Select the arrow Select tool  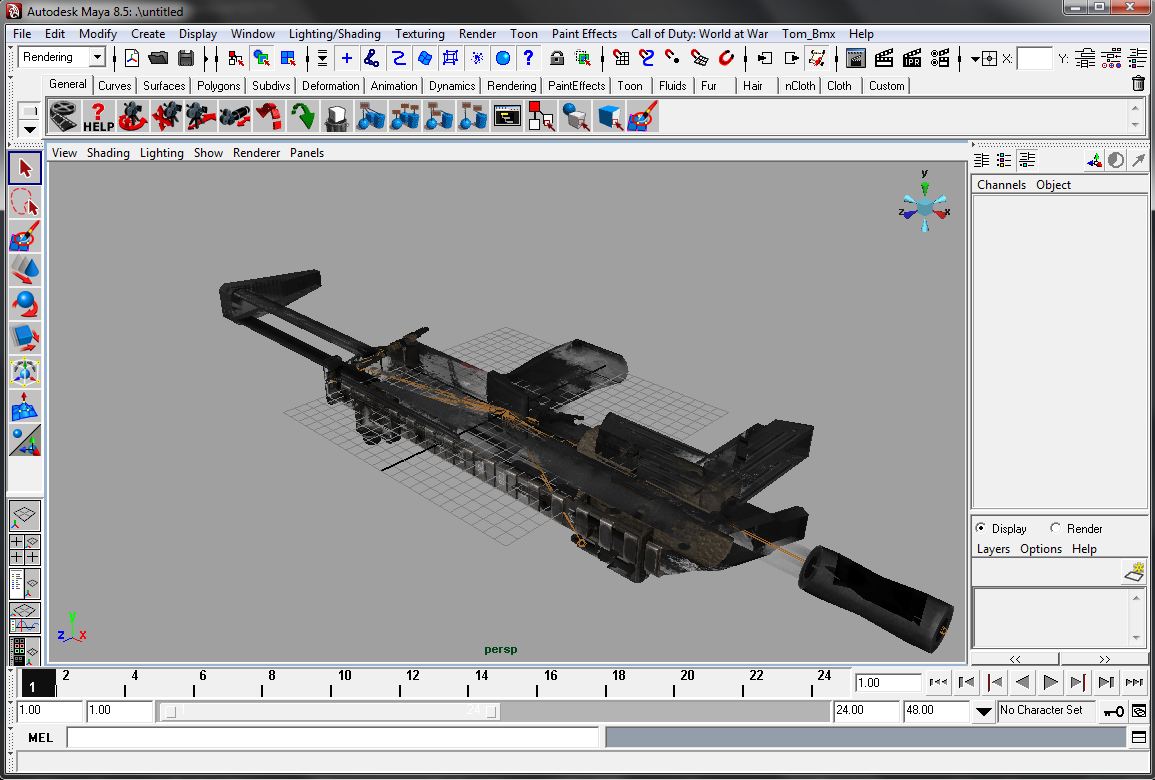coord(25,168)
